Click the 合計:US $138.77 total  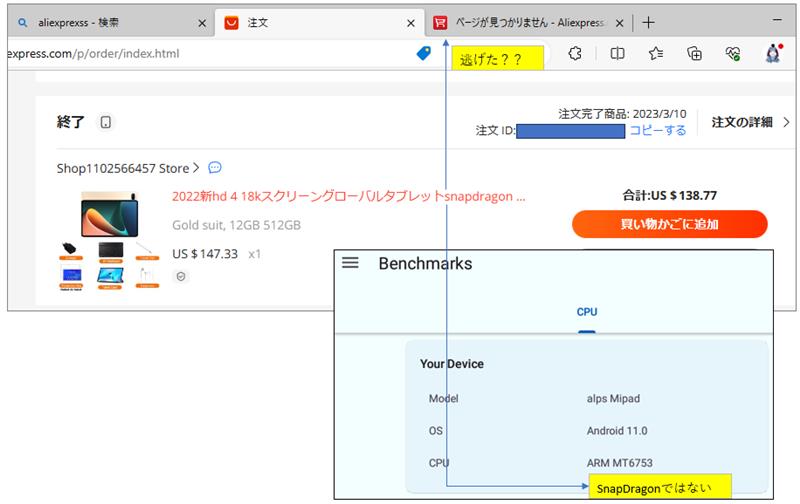point(669,195)
